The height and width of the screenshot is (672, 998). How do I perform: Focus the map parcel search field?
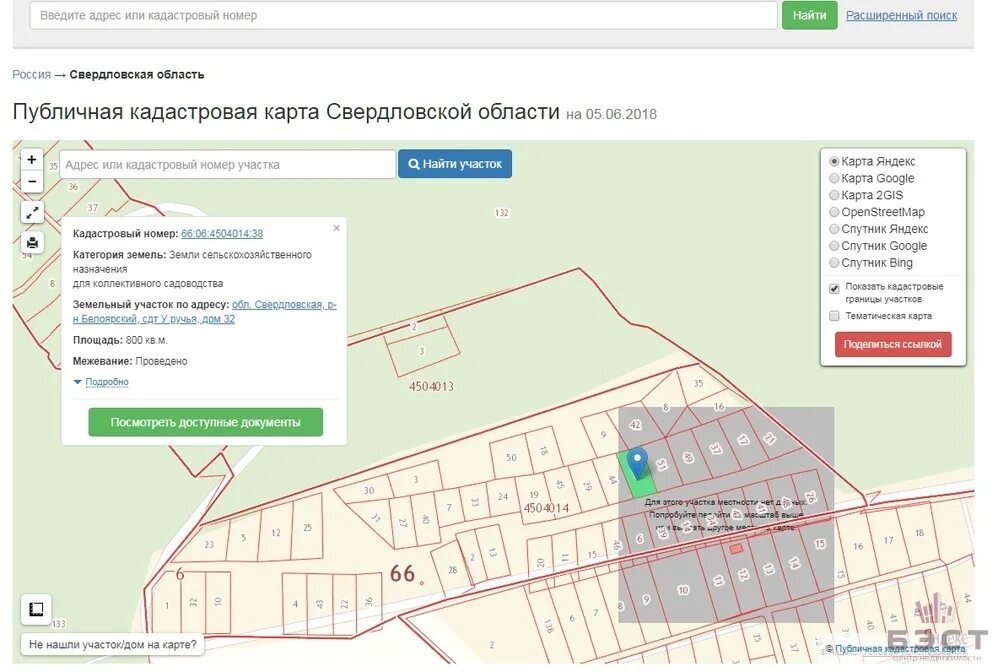227,165
